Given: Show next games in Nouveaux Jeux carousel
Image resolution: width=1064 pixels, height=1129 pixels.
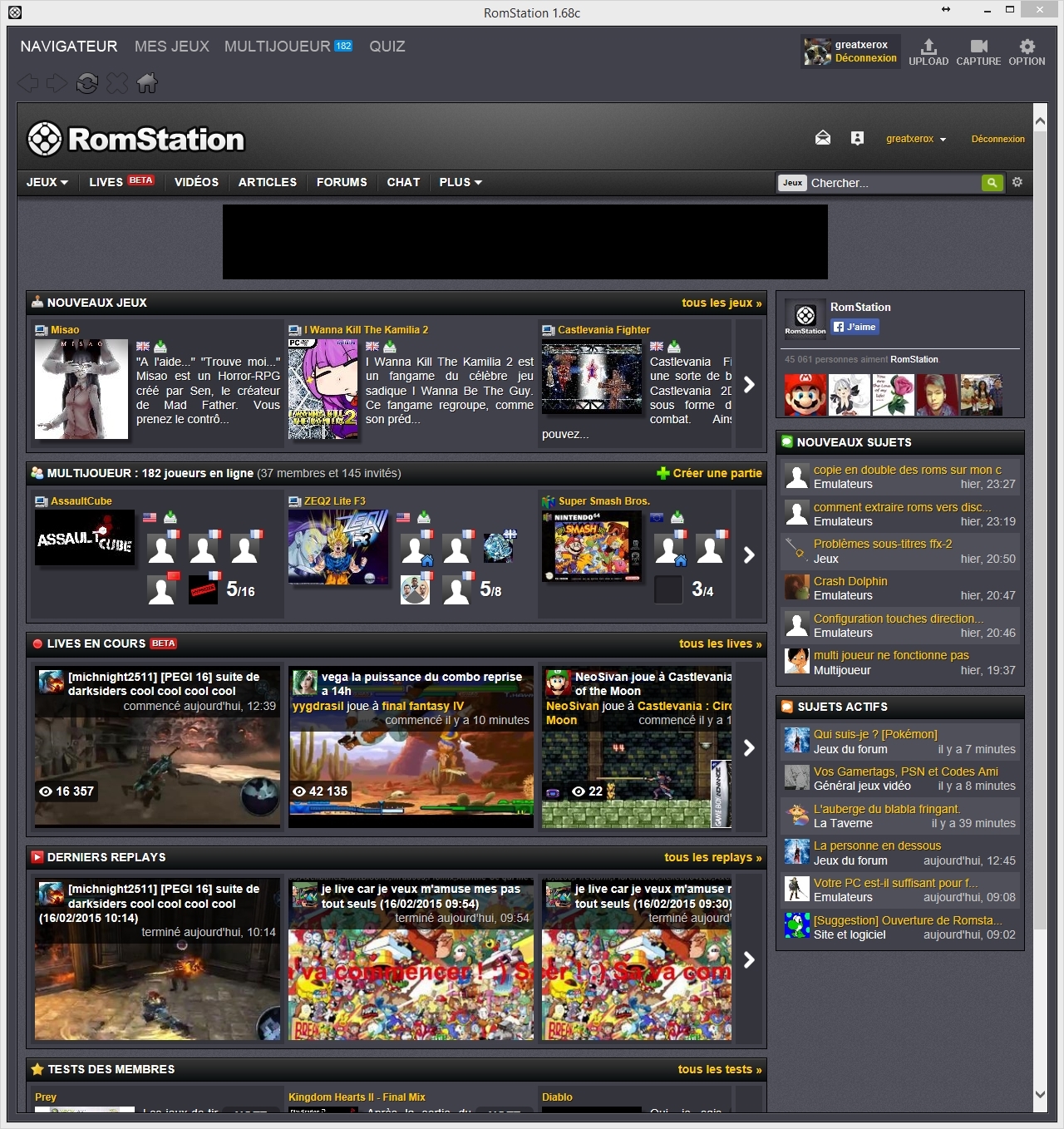Looking at the screenshot, I should (x=750, y=384).
